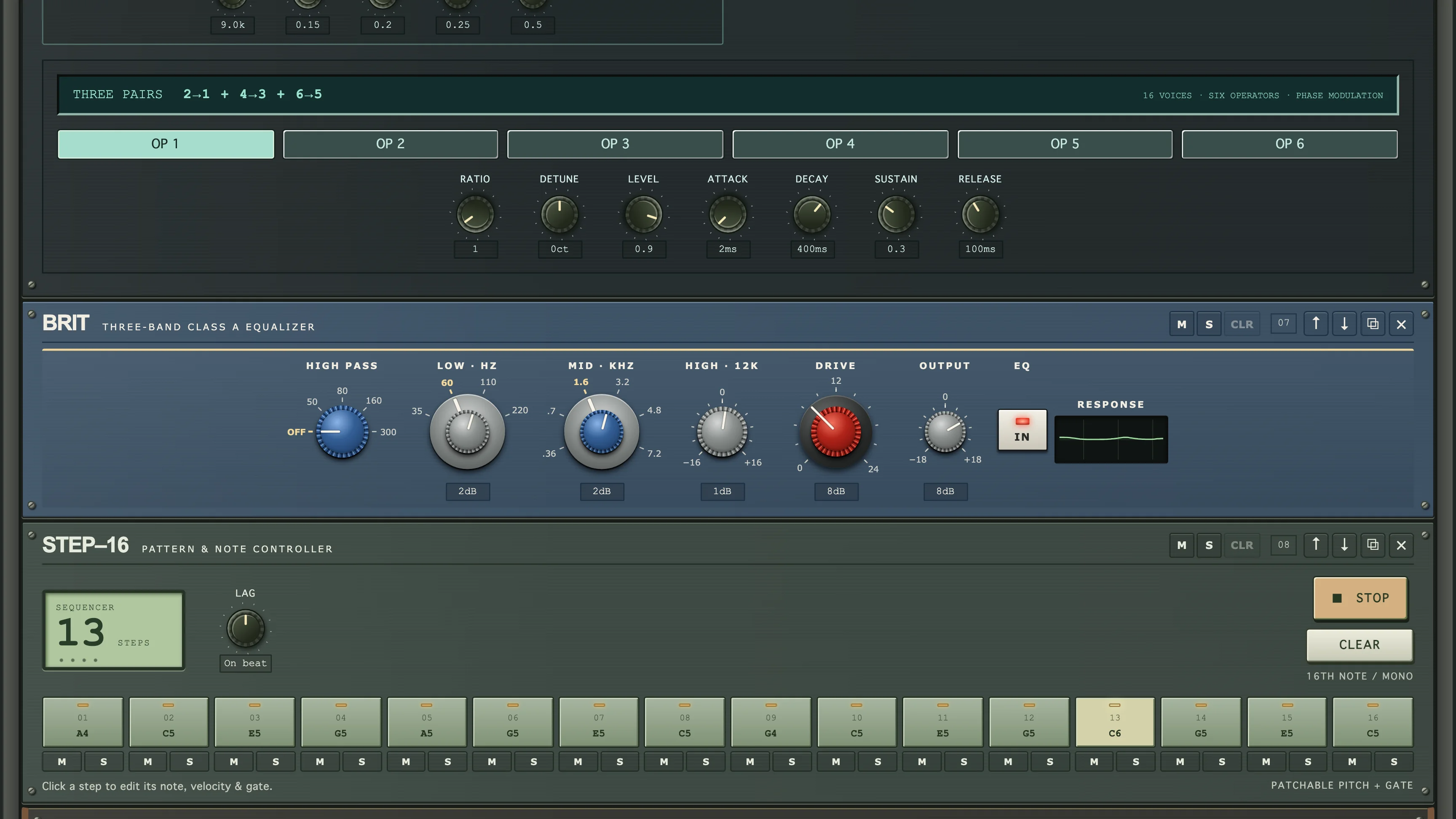Select the OP 1 operator tab

pos(166,144)
